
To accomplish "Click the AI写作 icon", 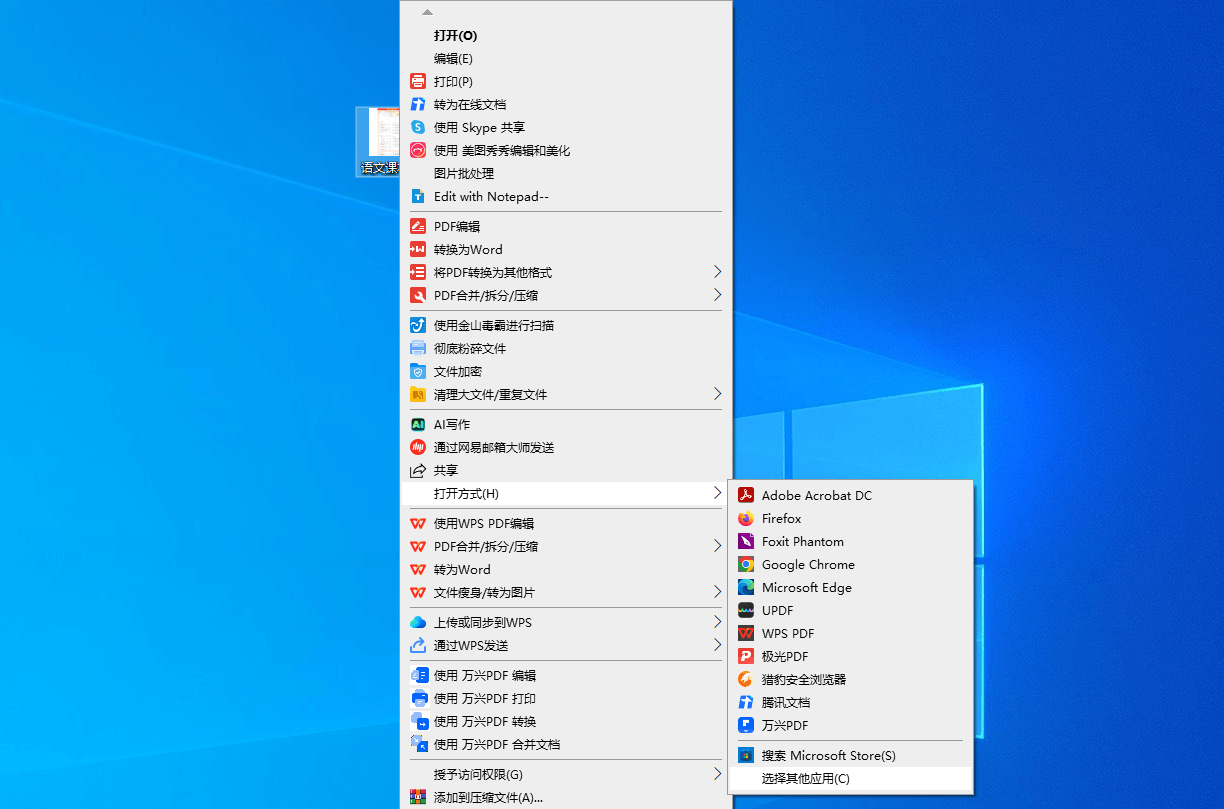I will click(418, 425).
